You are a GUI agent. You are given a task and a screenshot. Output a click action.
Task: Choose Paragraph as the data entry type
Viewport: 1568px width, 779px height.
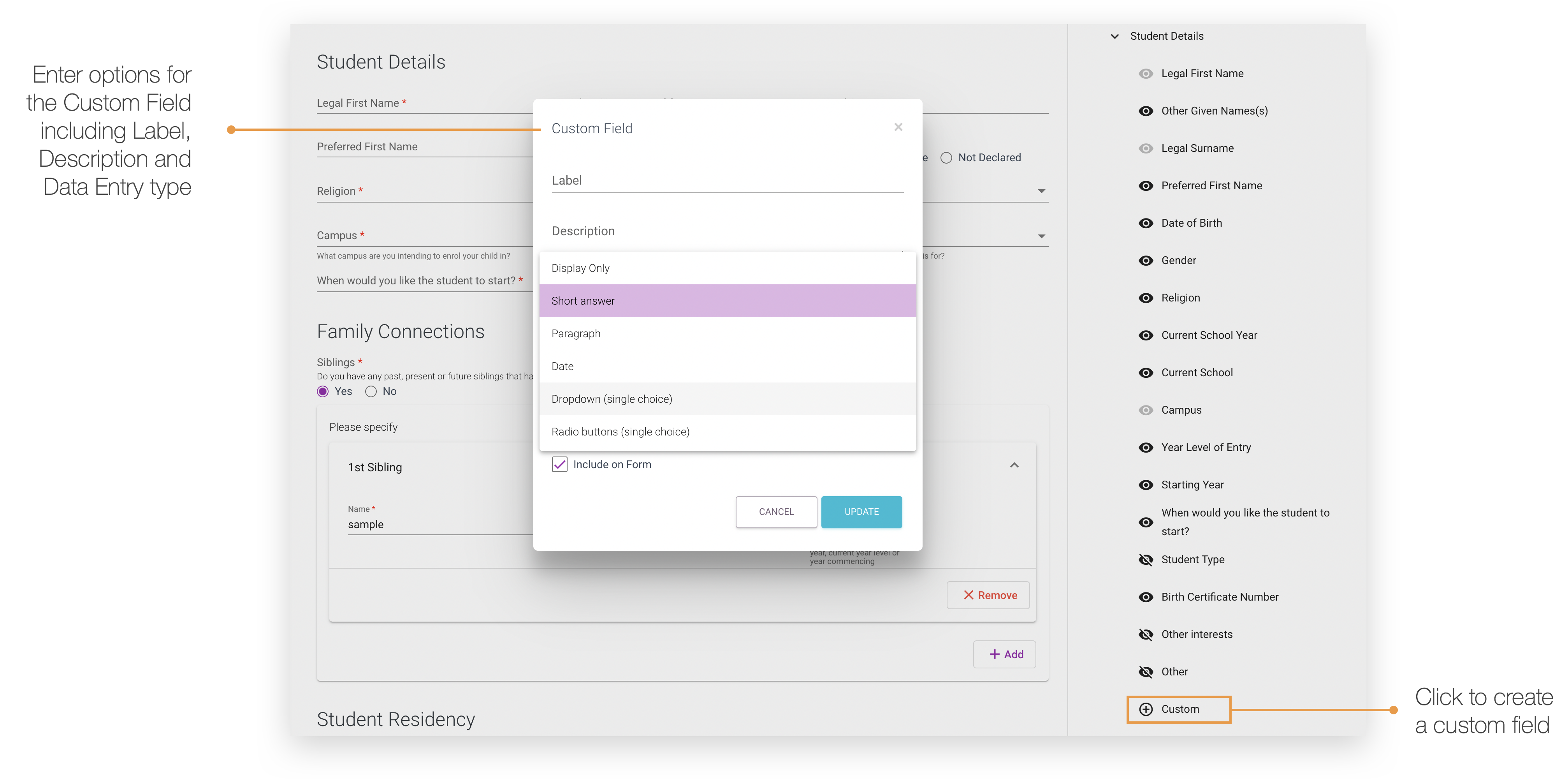click(576, 333)
